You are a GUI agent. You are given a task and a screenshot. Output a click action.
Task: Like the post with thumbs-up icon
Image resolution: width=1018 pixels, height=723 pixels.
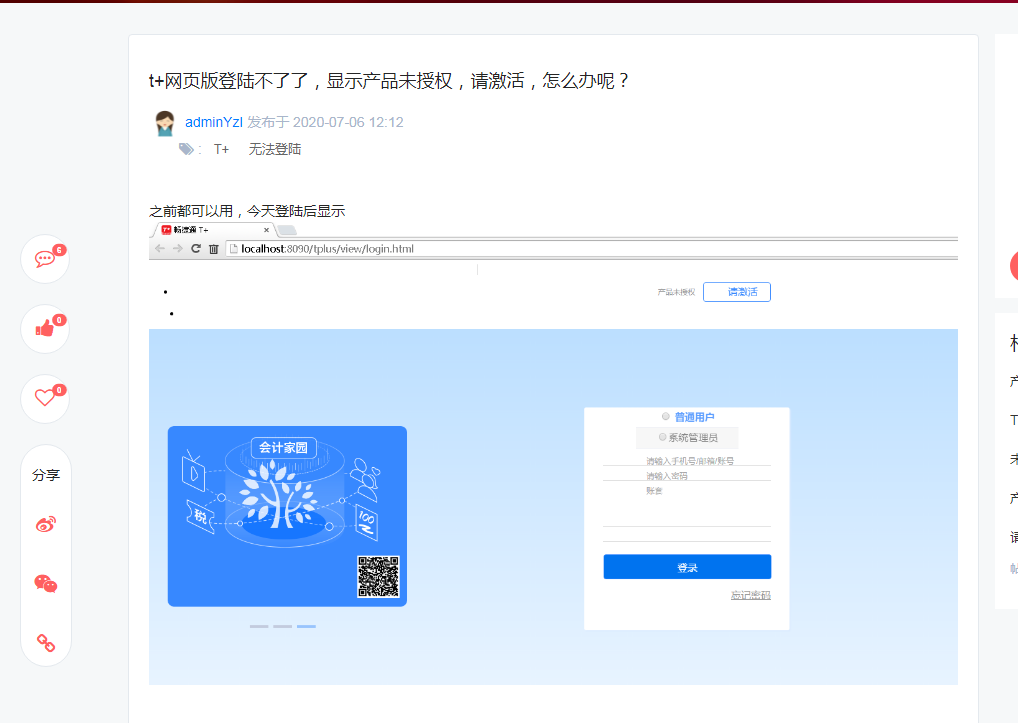pyautogui.click(x=45, y=329)
